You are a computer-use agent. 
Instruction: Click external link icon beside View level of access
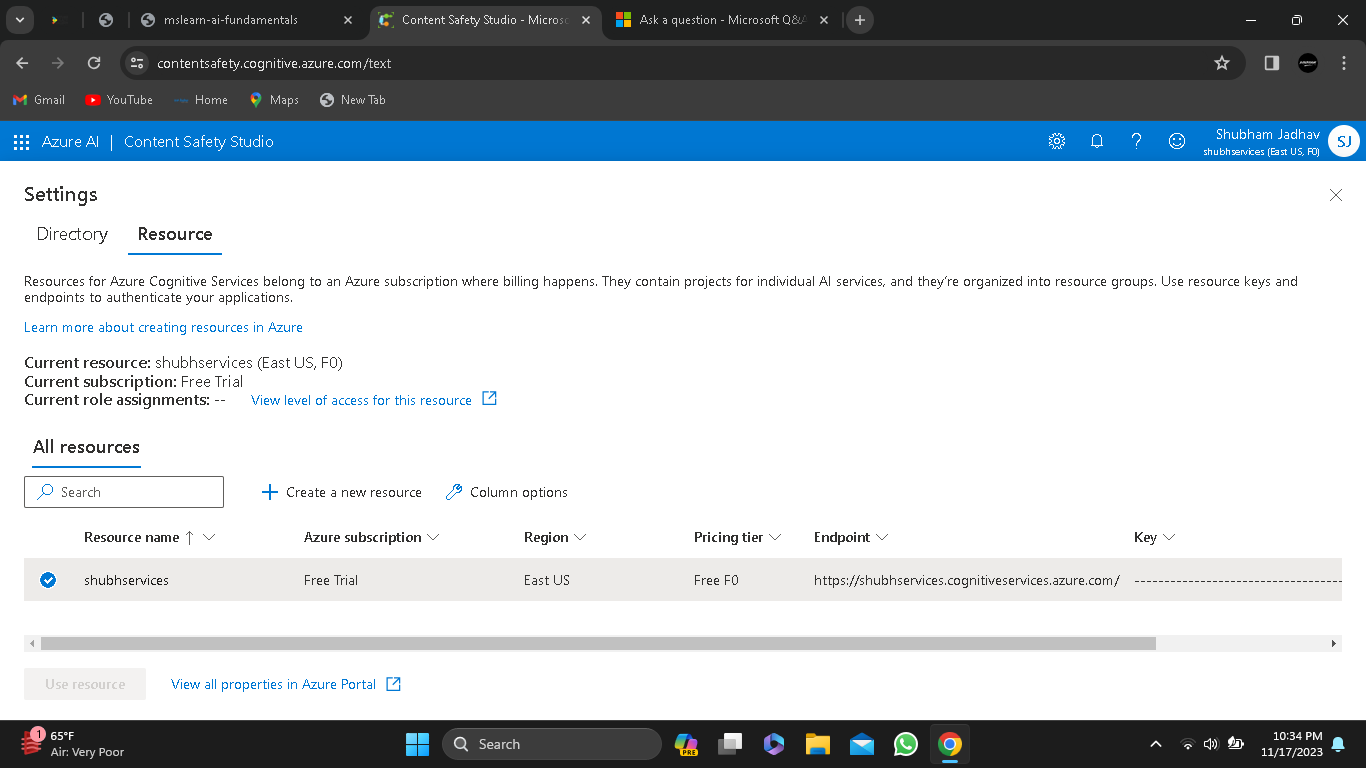point(489,399)
